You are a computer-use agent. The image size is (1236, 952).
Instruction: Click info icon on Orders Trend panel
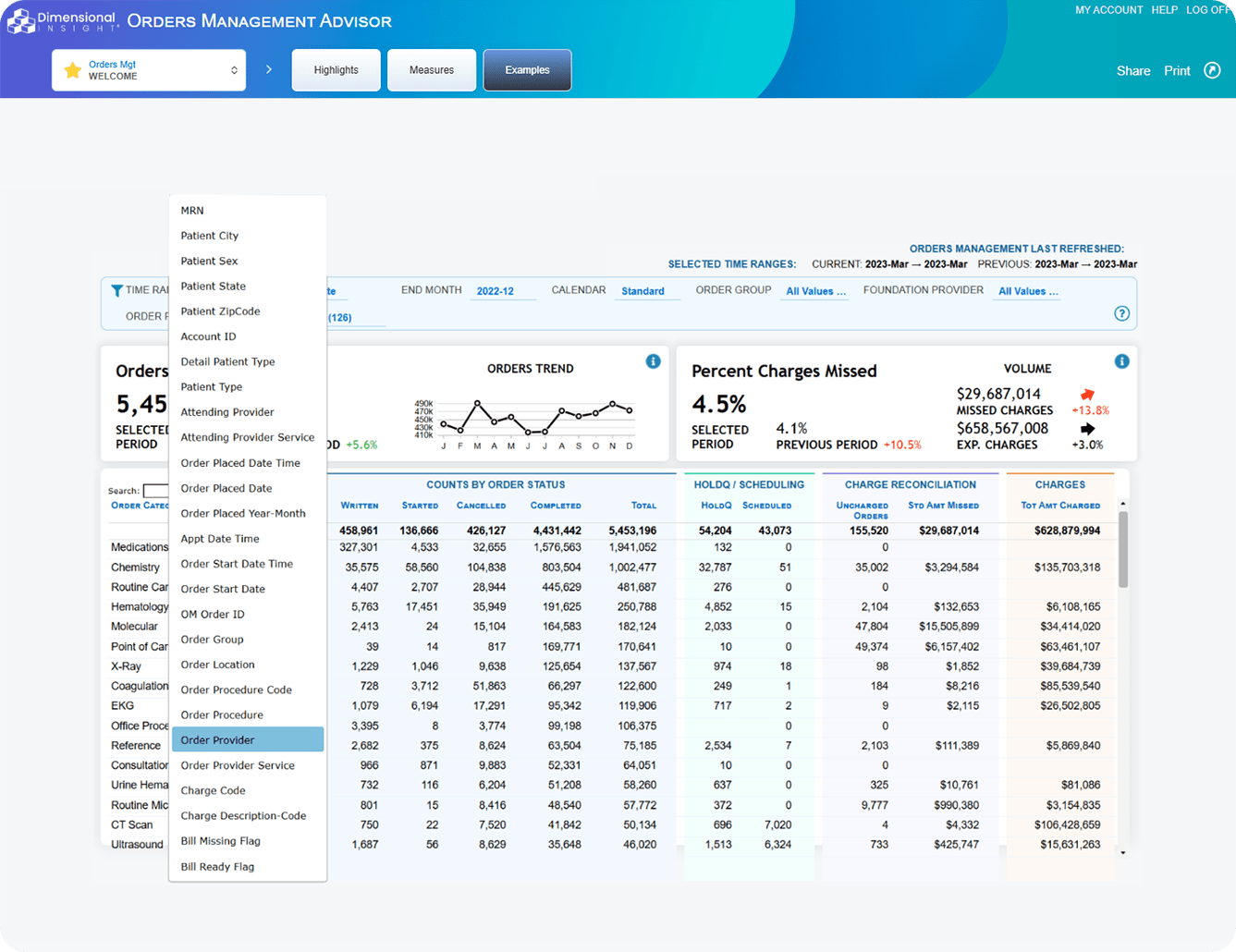[653, 361]
